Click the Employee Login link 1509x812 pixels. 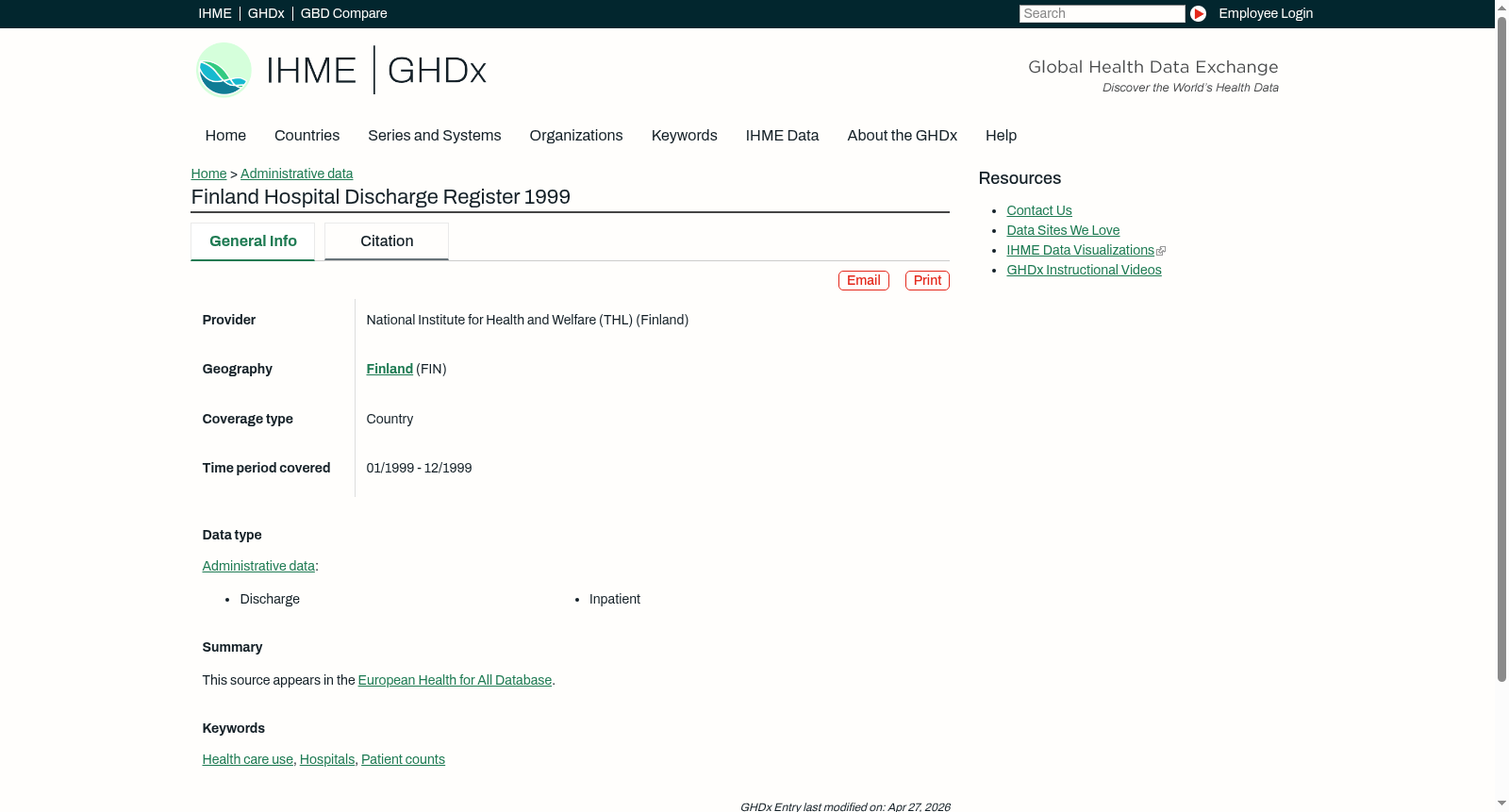coord(1266,13)
